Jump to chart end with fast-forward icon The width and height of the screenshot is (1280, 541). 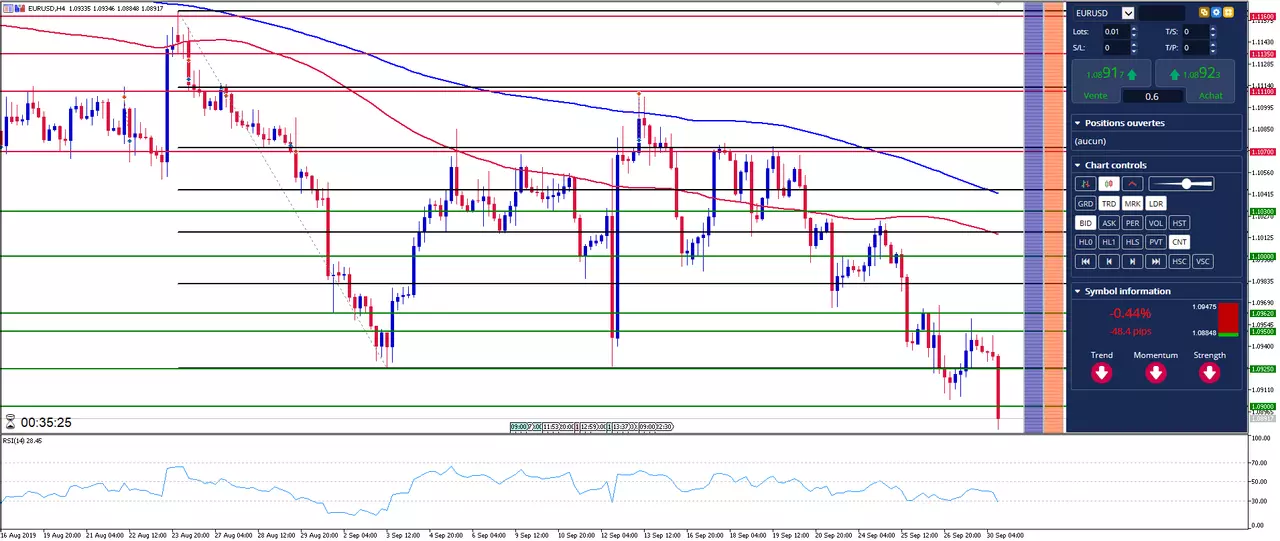point(1156,261)
